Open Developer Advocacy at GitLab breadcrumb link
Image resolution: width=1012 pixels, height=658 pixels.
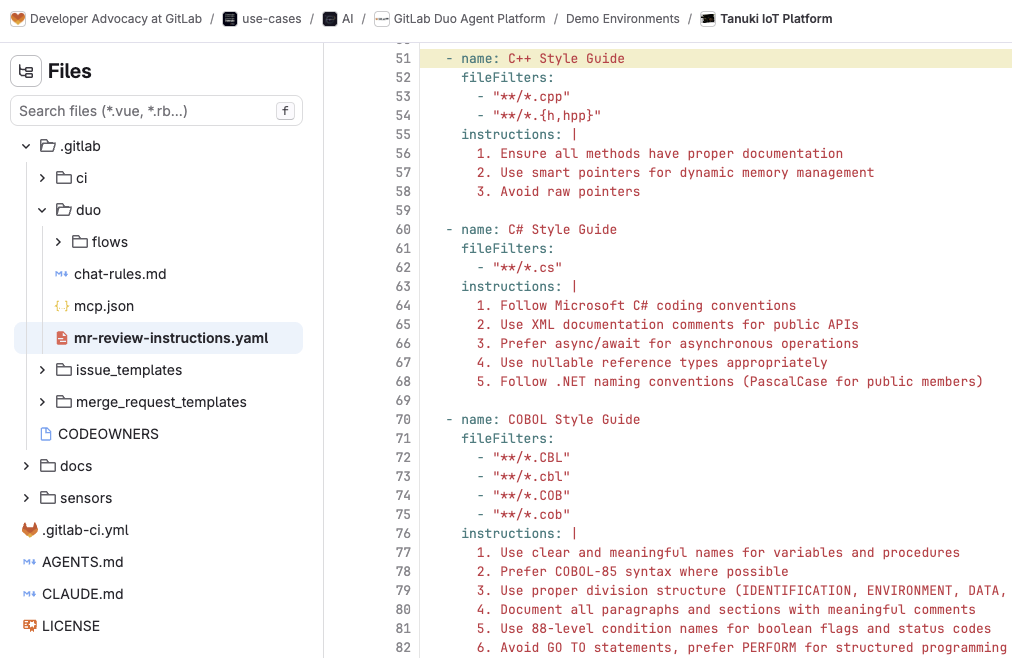coord(116,19)
